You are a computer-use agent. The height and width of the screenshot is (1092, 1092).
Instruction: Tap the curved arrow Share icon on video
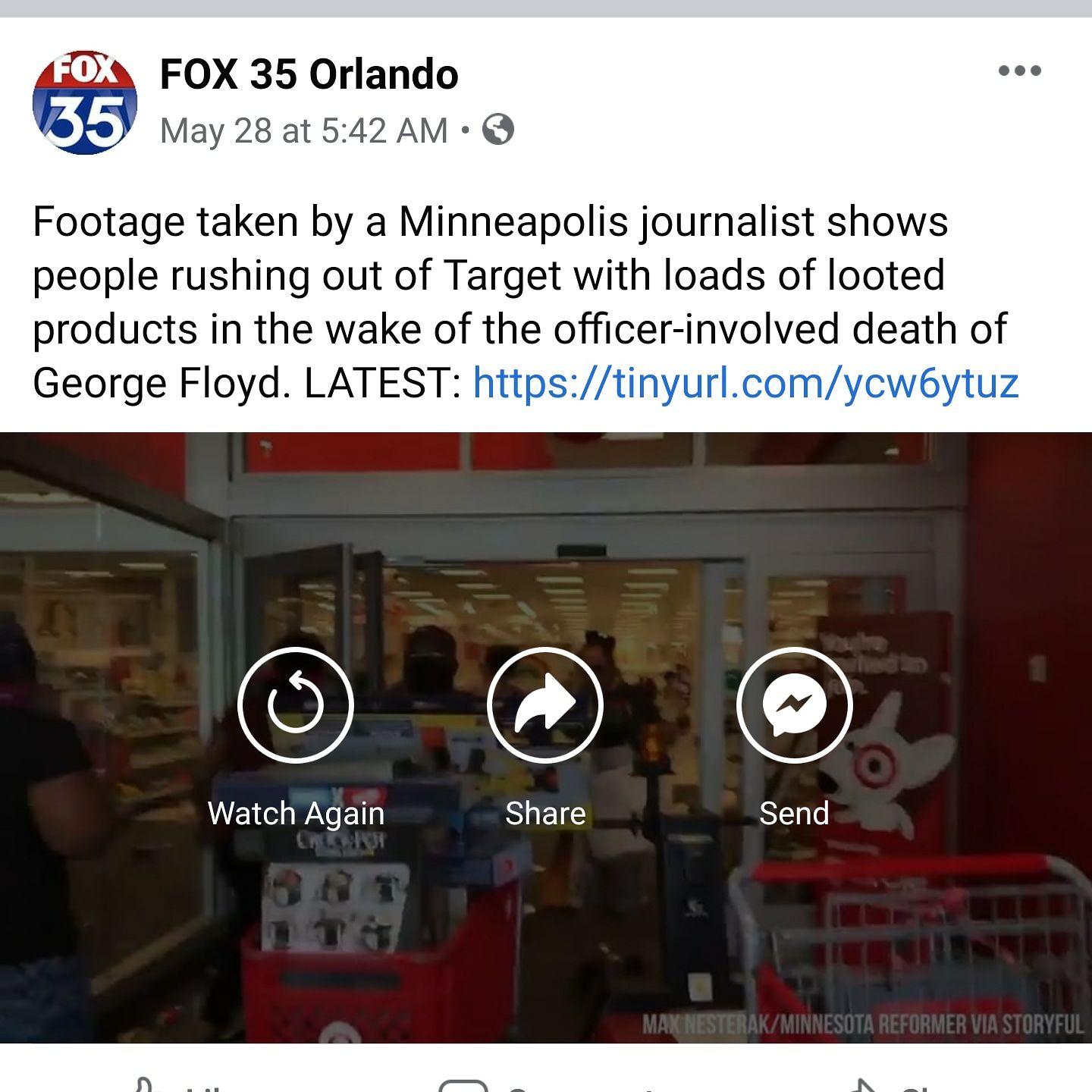coord(545,705)
